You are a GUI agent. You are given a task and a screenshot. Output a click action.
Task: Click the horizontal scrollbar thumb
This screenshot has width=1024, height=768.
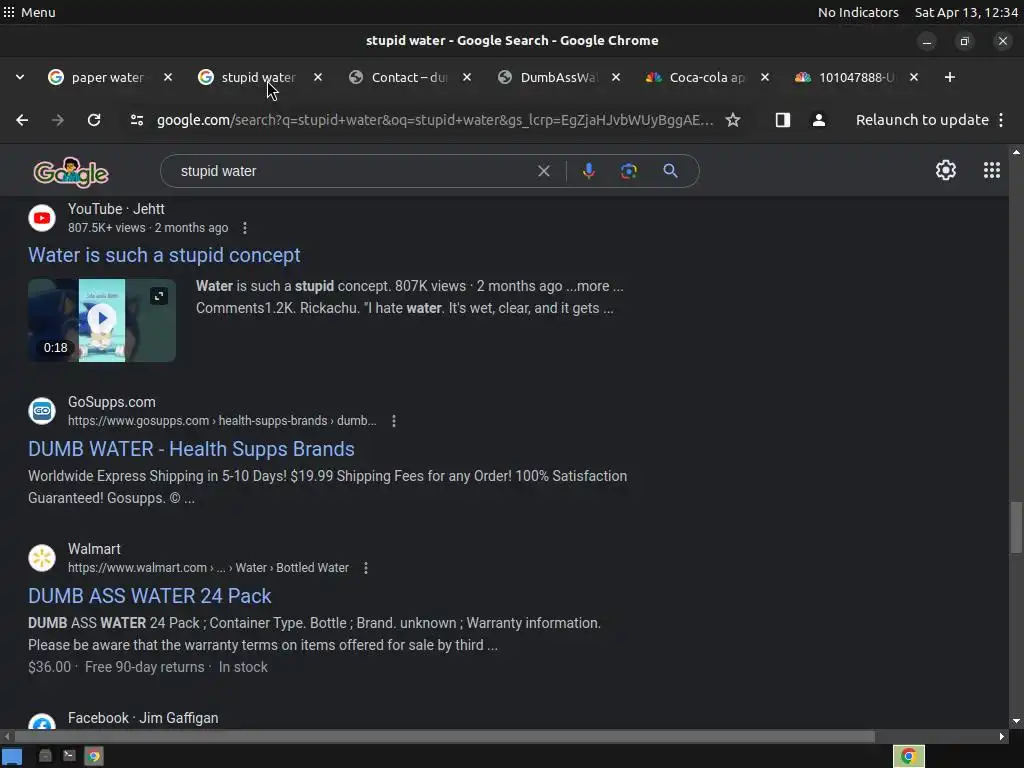(x=443, y=736)
